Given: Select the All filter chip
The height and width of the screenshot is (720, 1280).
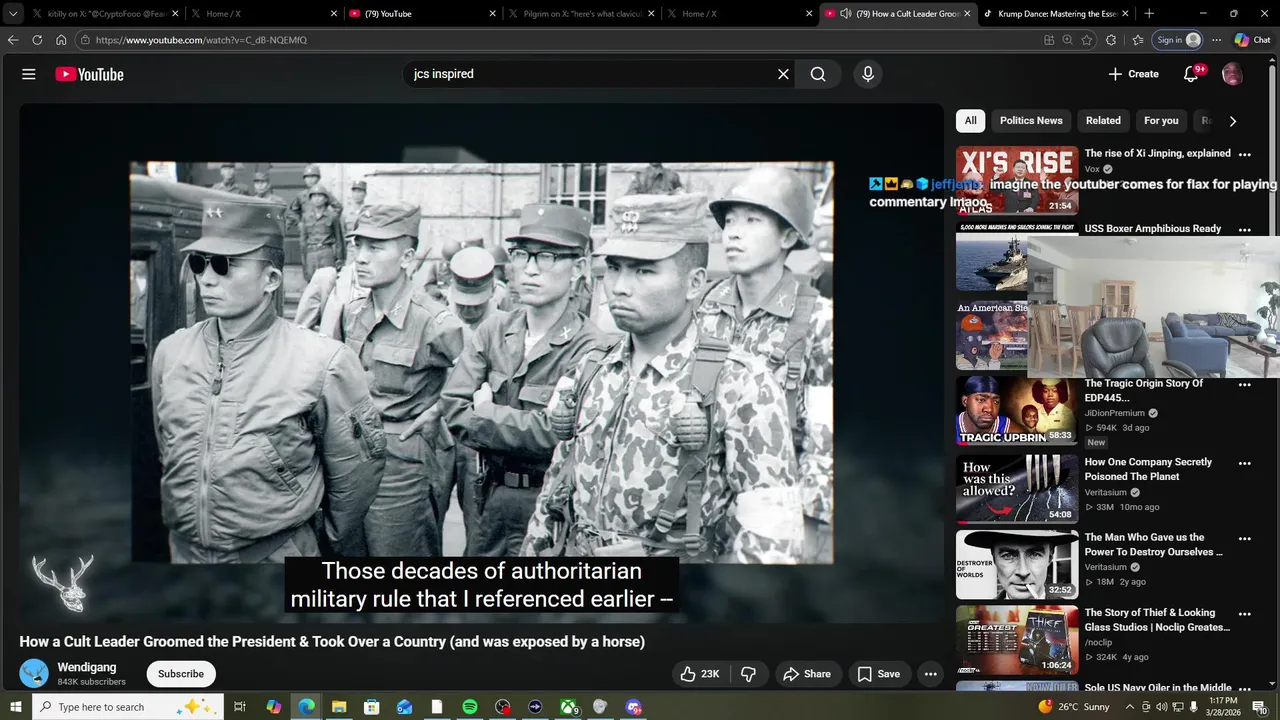Looking at the screenshot, I should coord(970,120).
